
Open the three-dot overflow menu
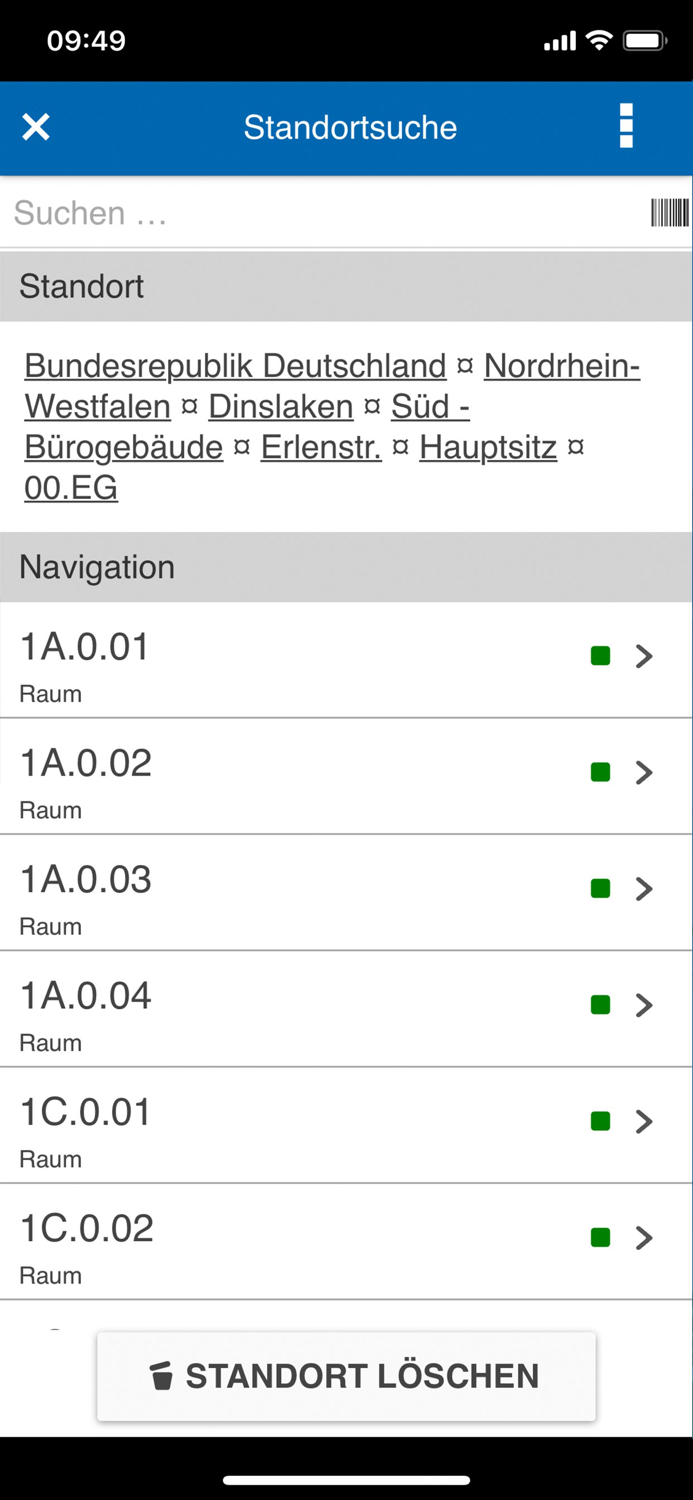(626, 127)
